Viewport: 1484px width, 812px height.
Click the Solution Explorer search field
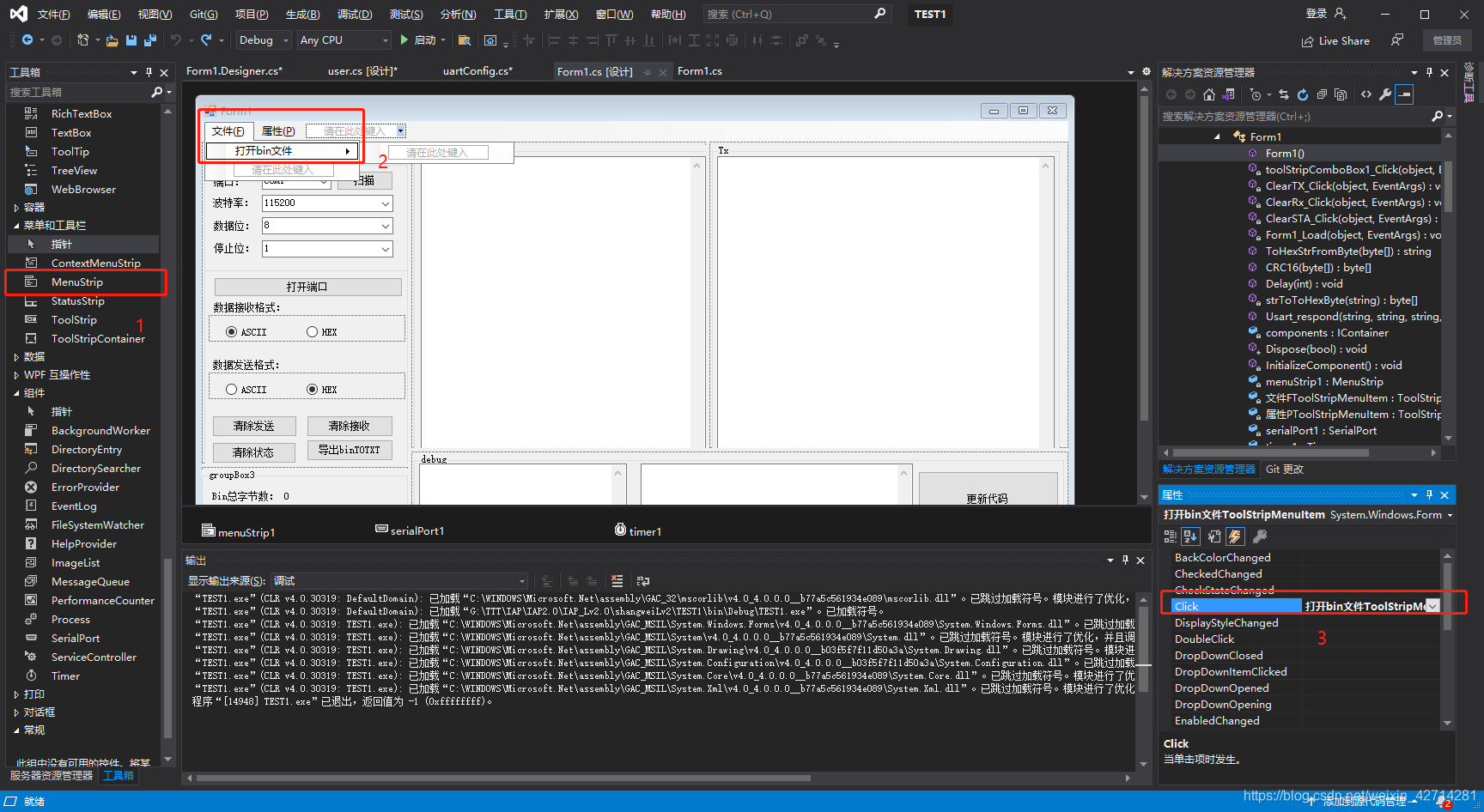1295,116
